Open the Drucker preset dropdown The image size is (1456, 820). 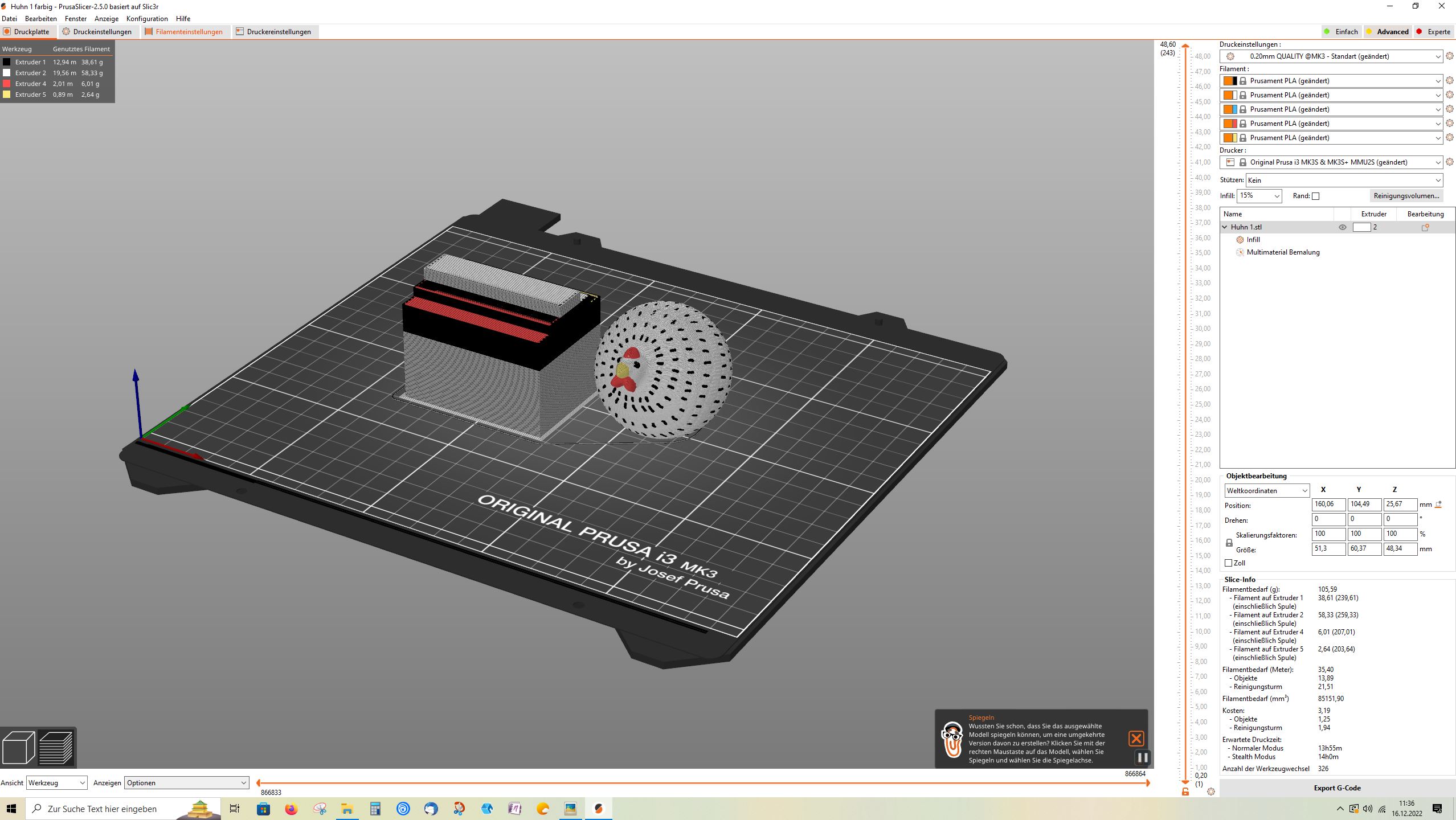tap(1331, 162)
